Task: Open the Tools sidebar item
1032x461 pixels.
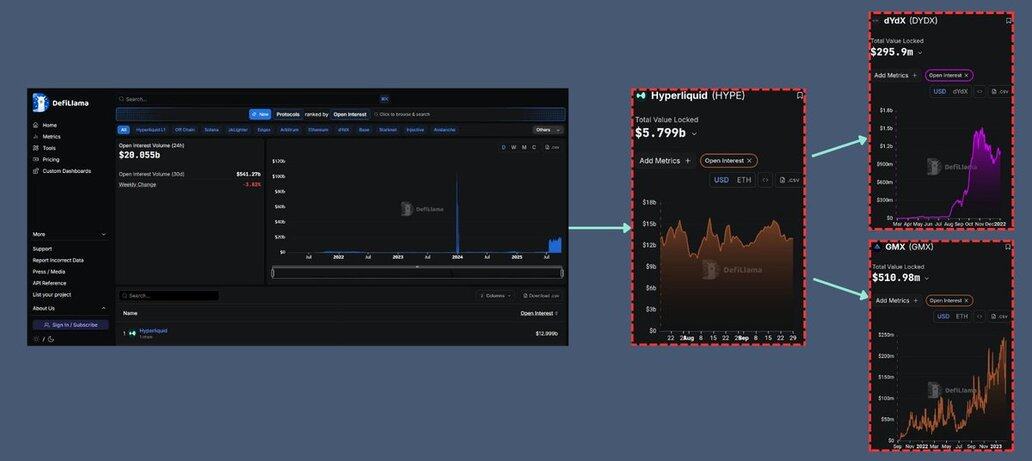Action: point(49,148)
